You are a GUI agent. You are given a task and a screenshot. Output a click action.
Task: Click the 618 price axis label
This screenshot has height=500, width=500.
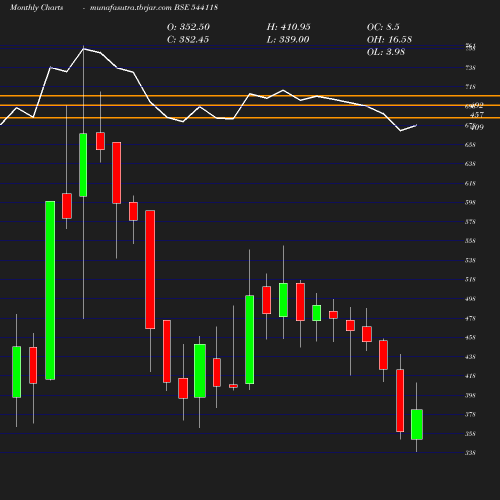pyautogui.click(x=470, y=183)
